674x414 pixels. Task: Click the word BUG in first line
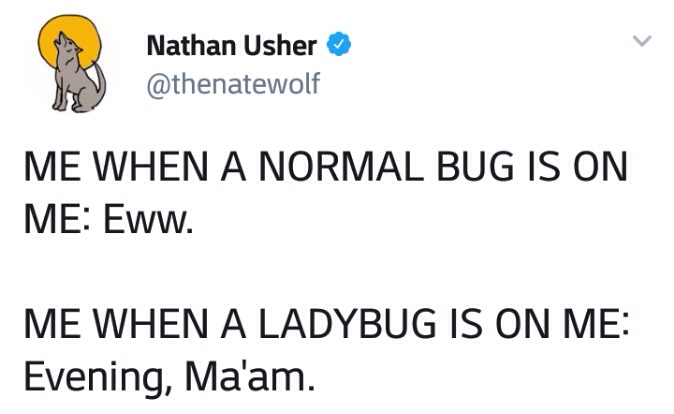[475, 167]
